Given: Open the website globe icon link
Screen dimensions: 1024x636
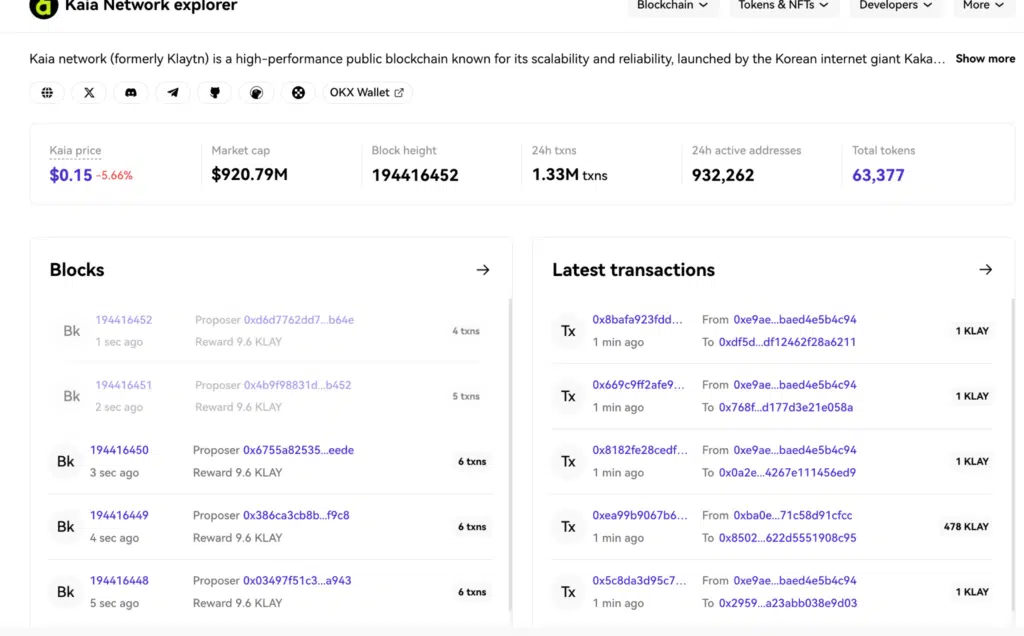Looking at the screenshot, I should [47, 93].
